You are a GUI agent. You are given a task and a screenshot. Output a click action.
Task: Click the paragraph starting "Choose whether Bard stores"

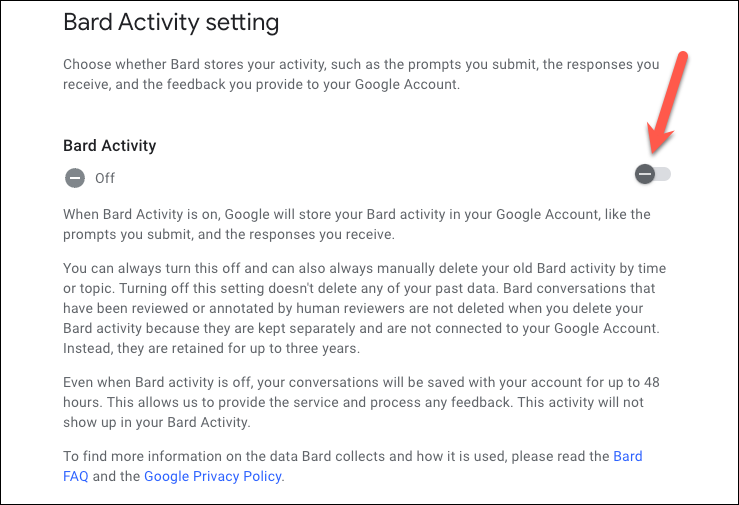[361, 74]
